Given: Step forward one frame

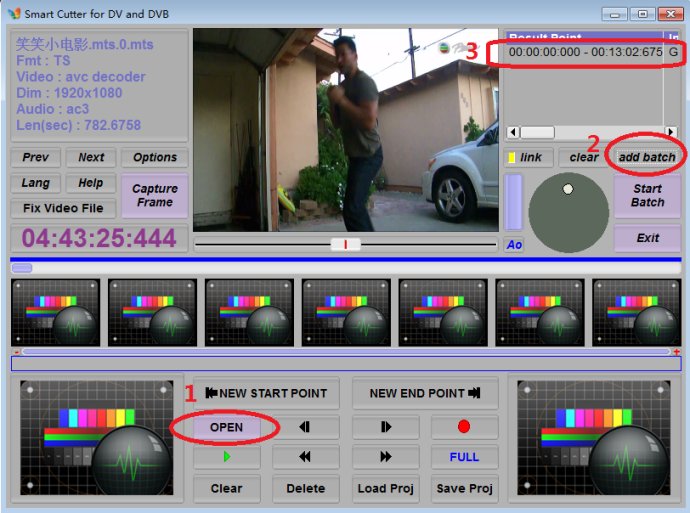Looking at the screenshot, I should click(x=385, y=427).
